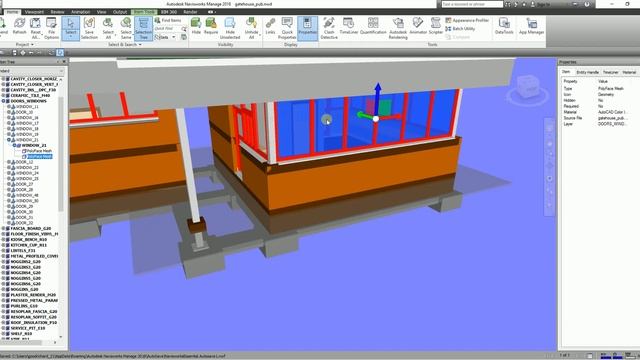Image resolution: width=640 pixels, height=360 pixels.
Task: Open the DataTools icon
Action: pyautogui.click(x=504, y=26)
